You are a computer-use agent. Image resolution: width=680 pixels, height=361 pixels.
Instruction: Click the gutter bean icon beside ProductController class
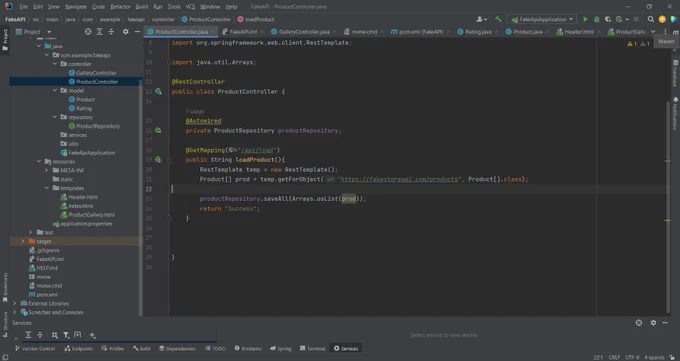click(x=158, y=92)
